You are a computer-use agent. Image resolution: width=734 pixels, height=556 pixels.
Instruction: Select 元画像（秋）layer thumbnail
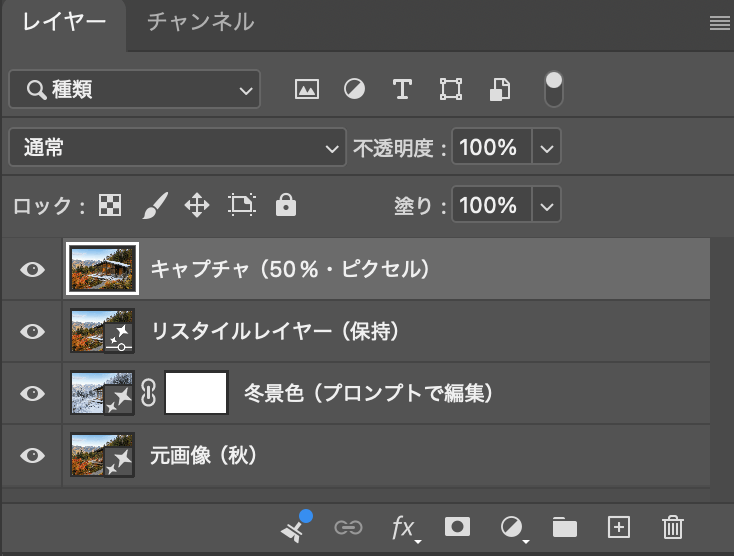click(103, 454)
